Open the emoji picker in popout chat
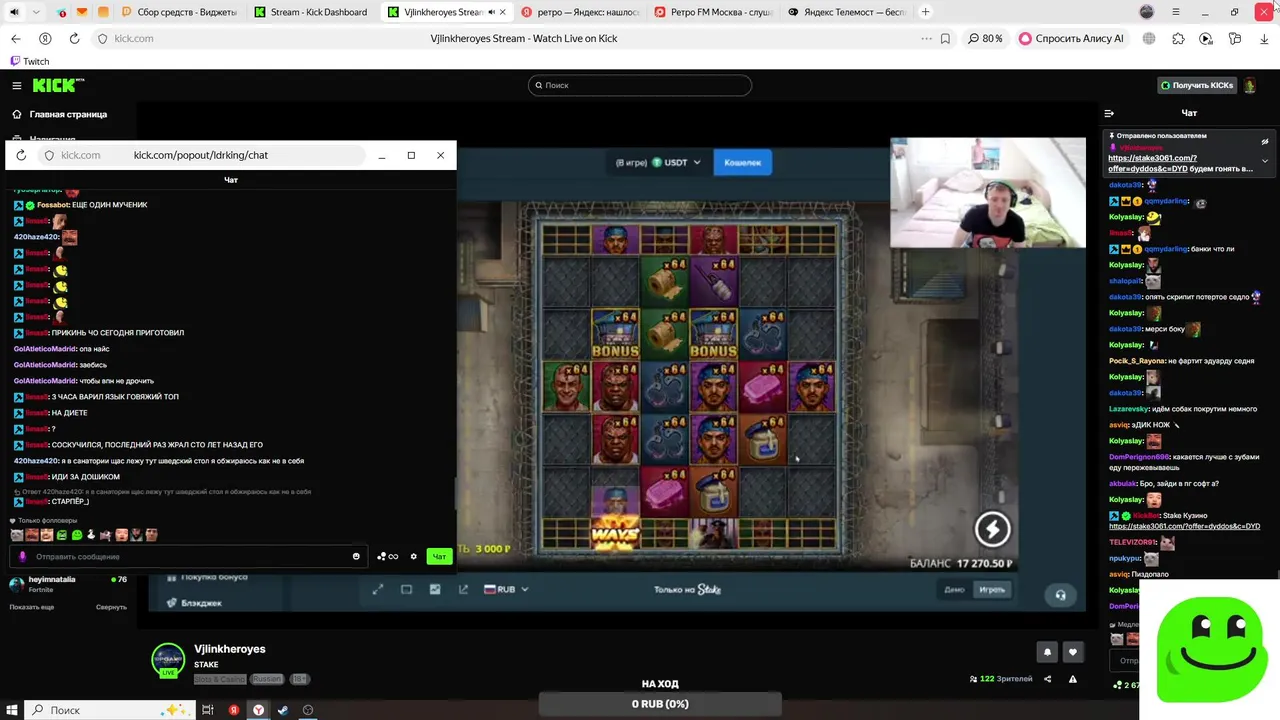The image size is (1280, 720). [356, 556]
